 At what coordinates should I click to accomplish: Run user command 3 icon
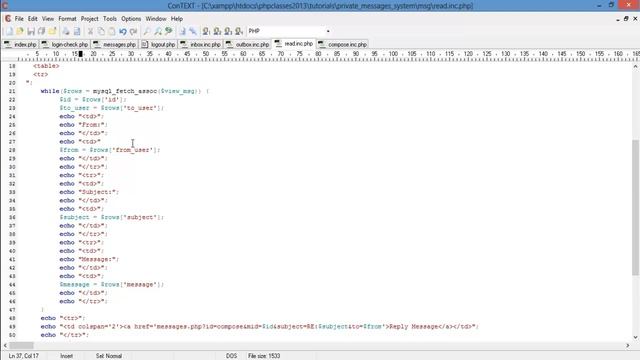(228, 31)
